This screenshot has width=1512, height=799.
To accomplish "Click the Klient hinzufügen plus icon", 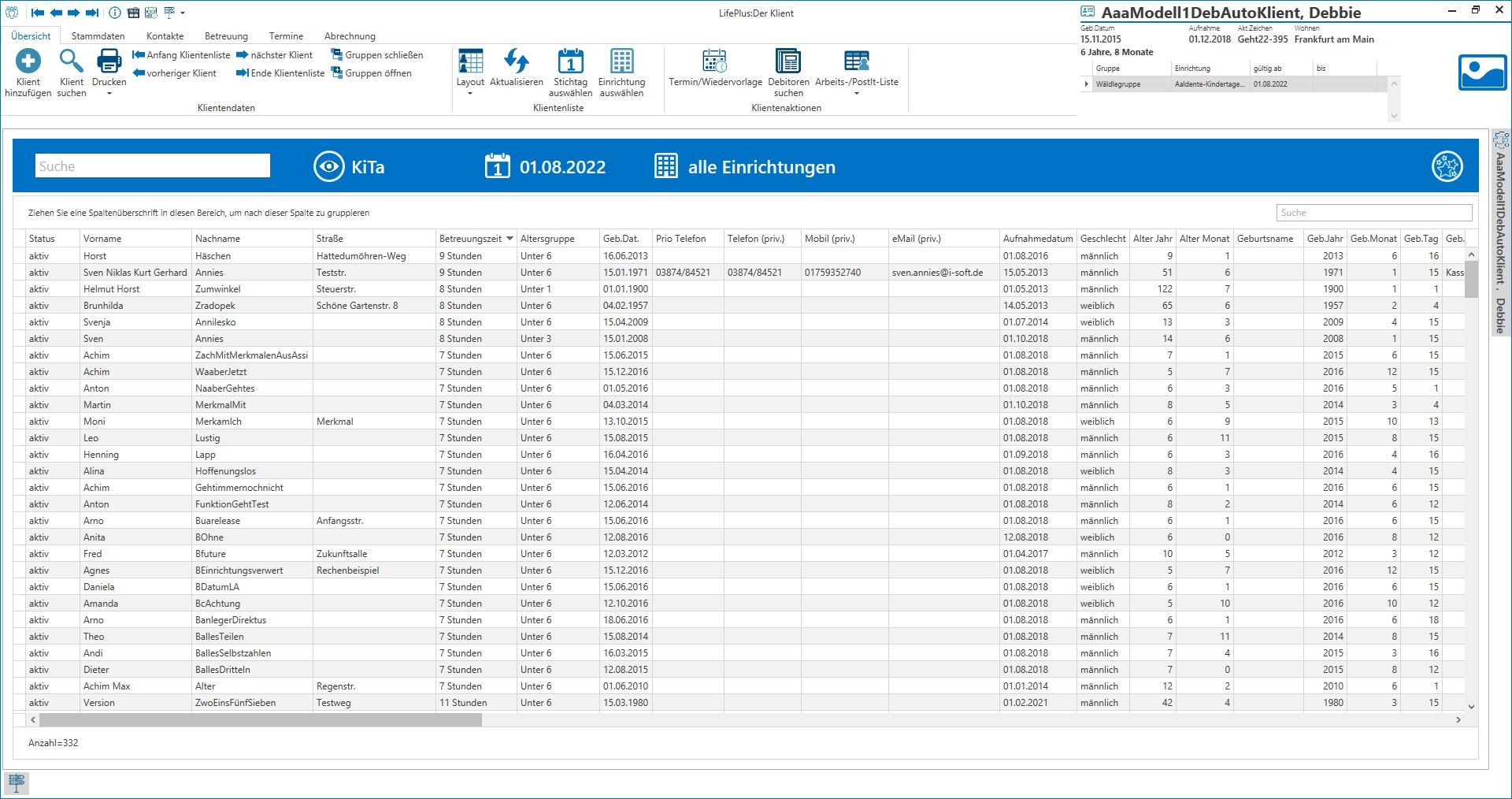I will click(28, 61).
